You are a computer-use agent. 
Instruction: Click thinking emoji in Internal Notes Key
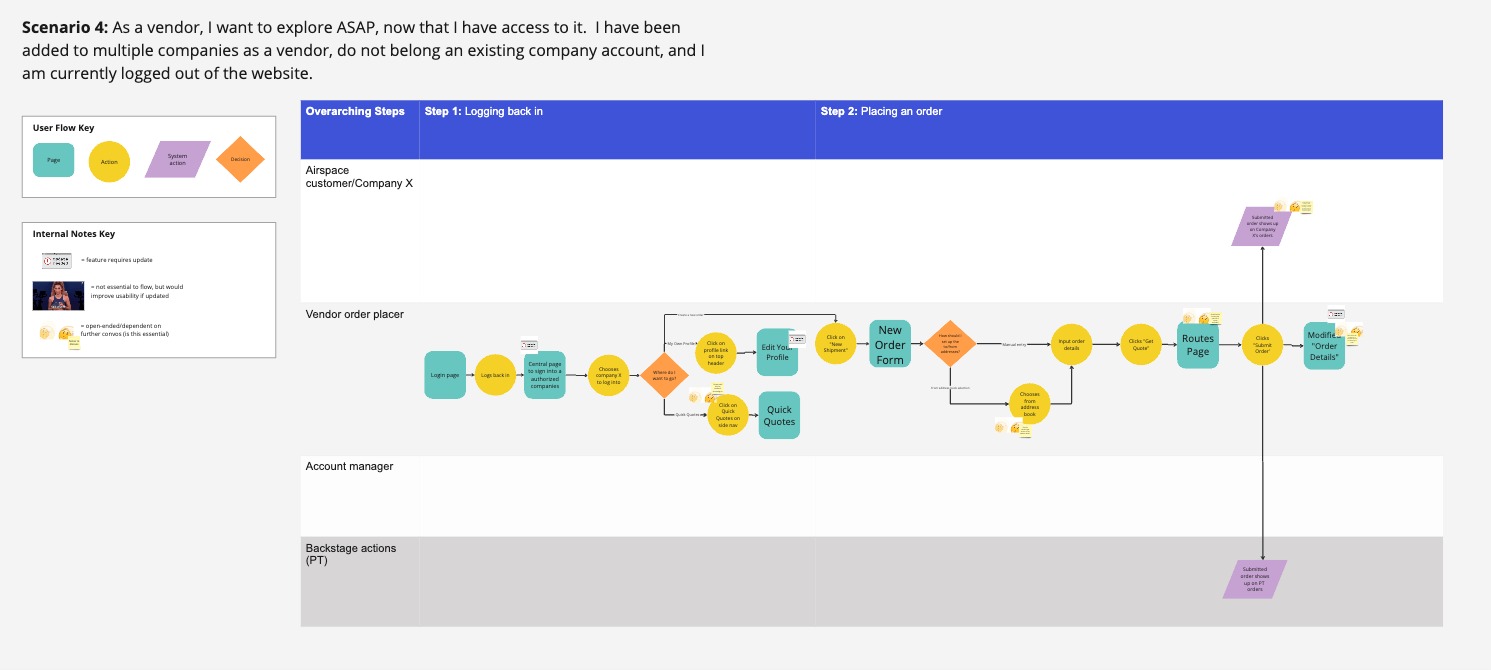click(x=65, y=333)
